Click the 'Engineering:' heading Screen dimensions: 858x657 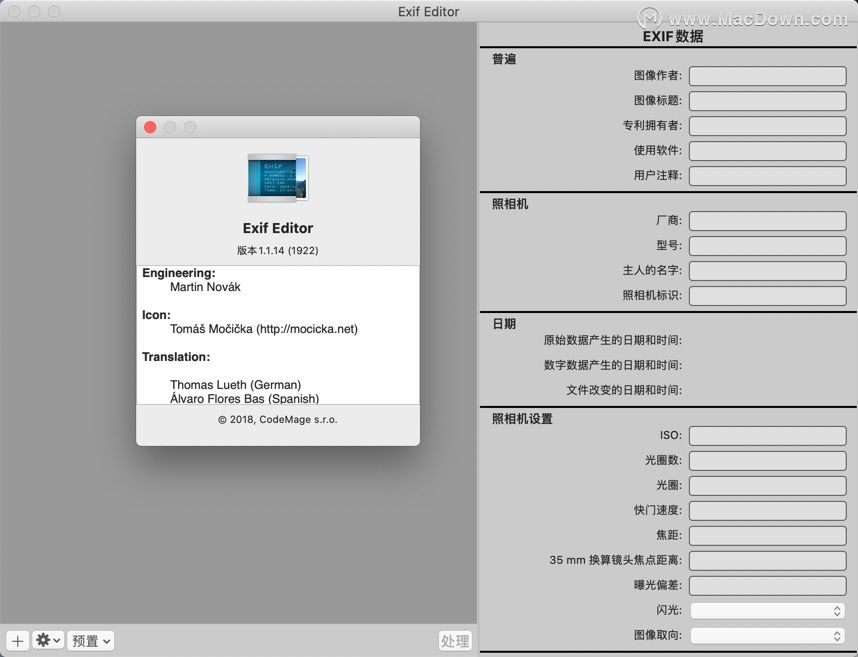click(x=179, y=273)
